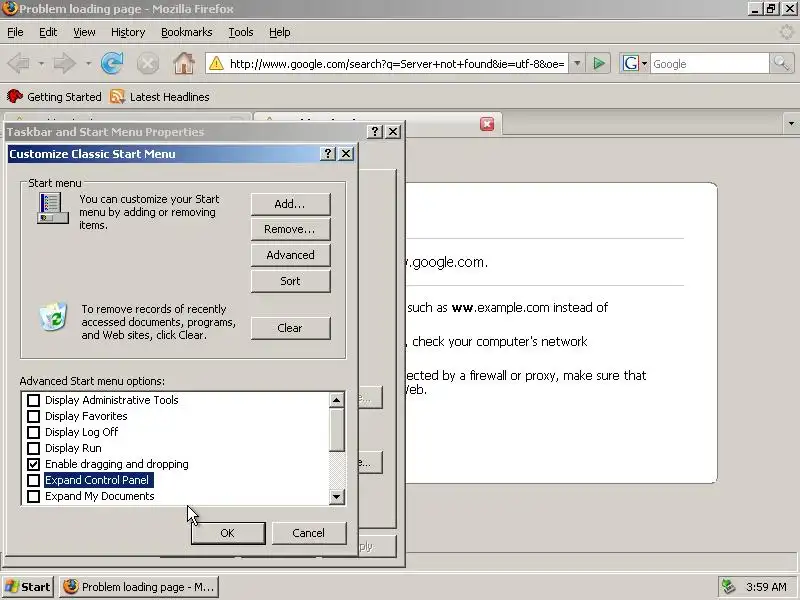Confirm with the OK button
This screenshot has height=600, width=800.
click(228, 533)
